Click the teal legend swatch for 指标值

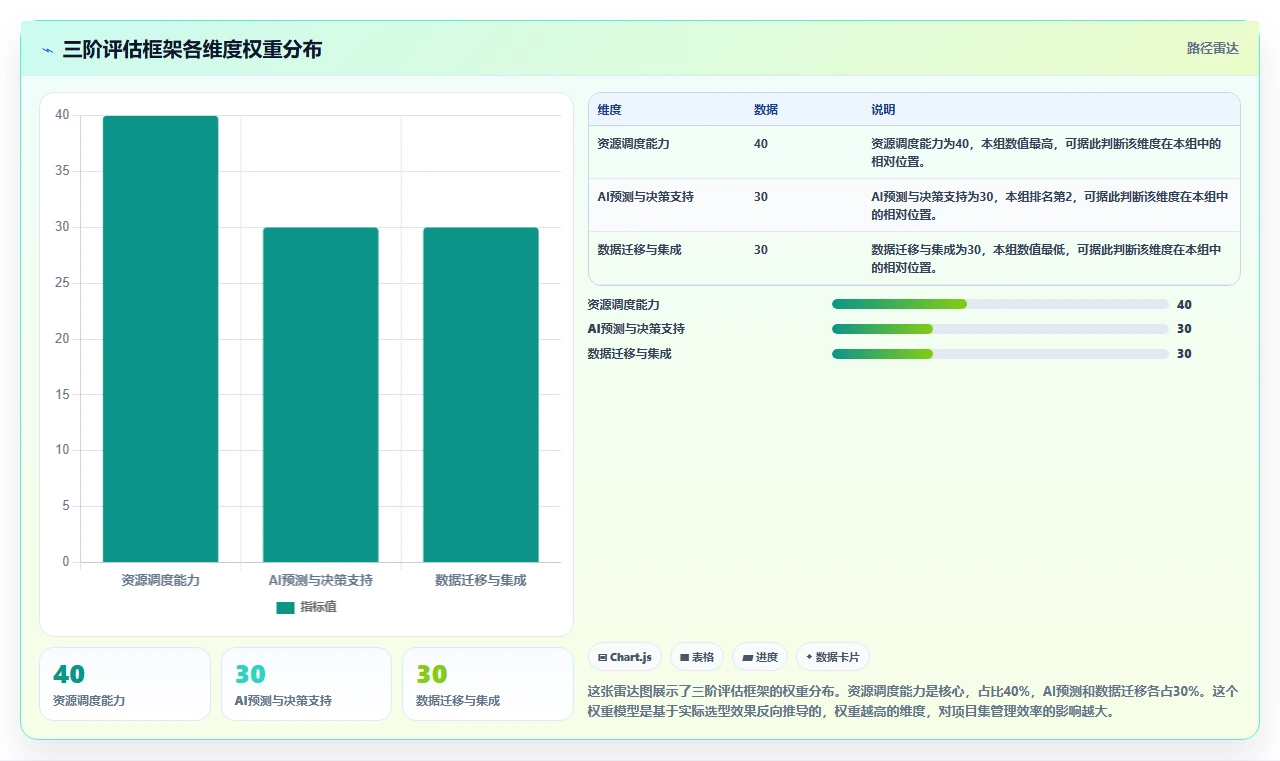(x=286, y=607)
